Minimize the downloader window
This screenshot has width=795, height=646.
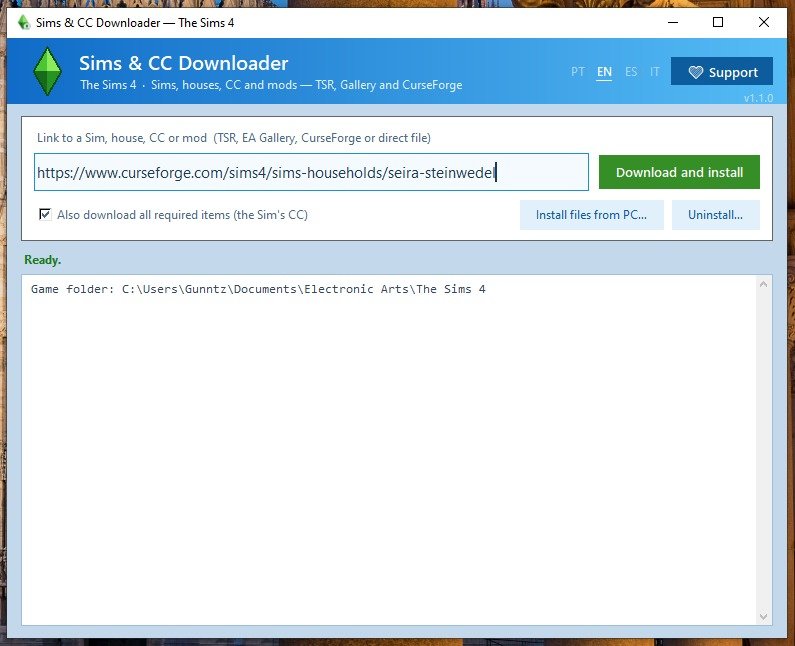click(673, 22)
